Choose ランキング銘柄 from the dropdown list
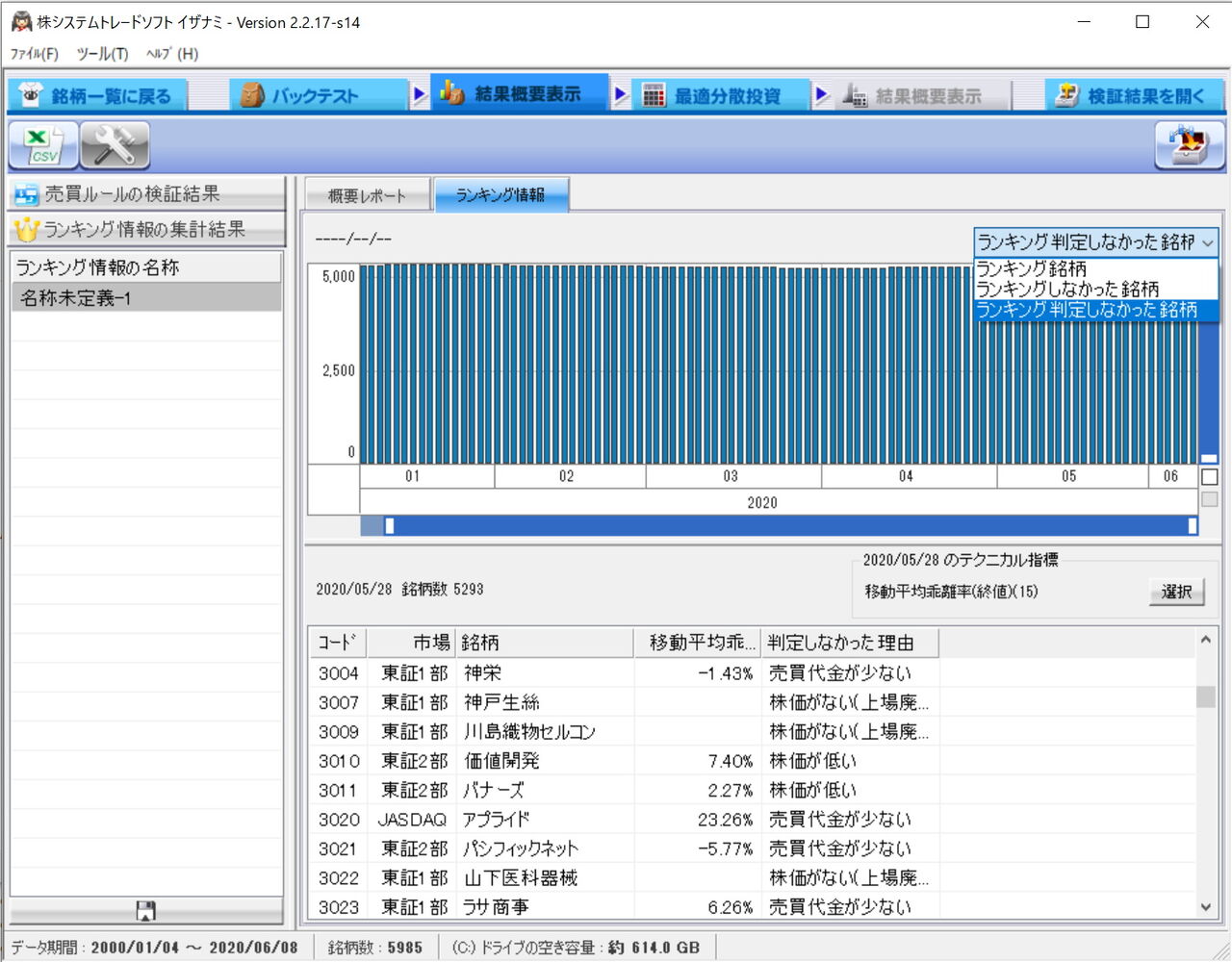This screenshot has height=962, width=1232. [x=1095, y=268]
